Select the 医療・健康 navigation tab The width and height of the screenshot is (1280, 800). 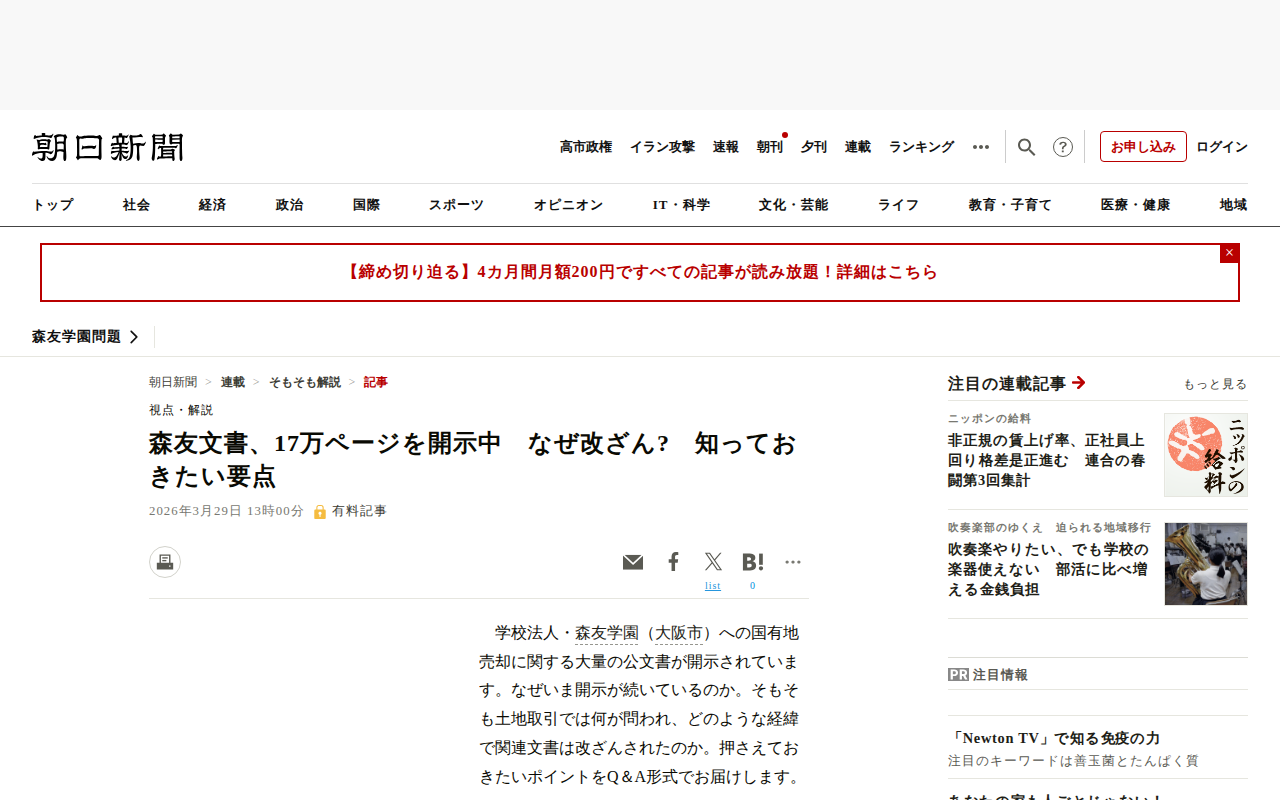(x=1135, y=205)
